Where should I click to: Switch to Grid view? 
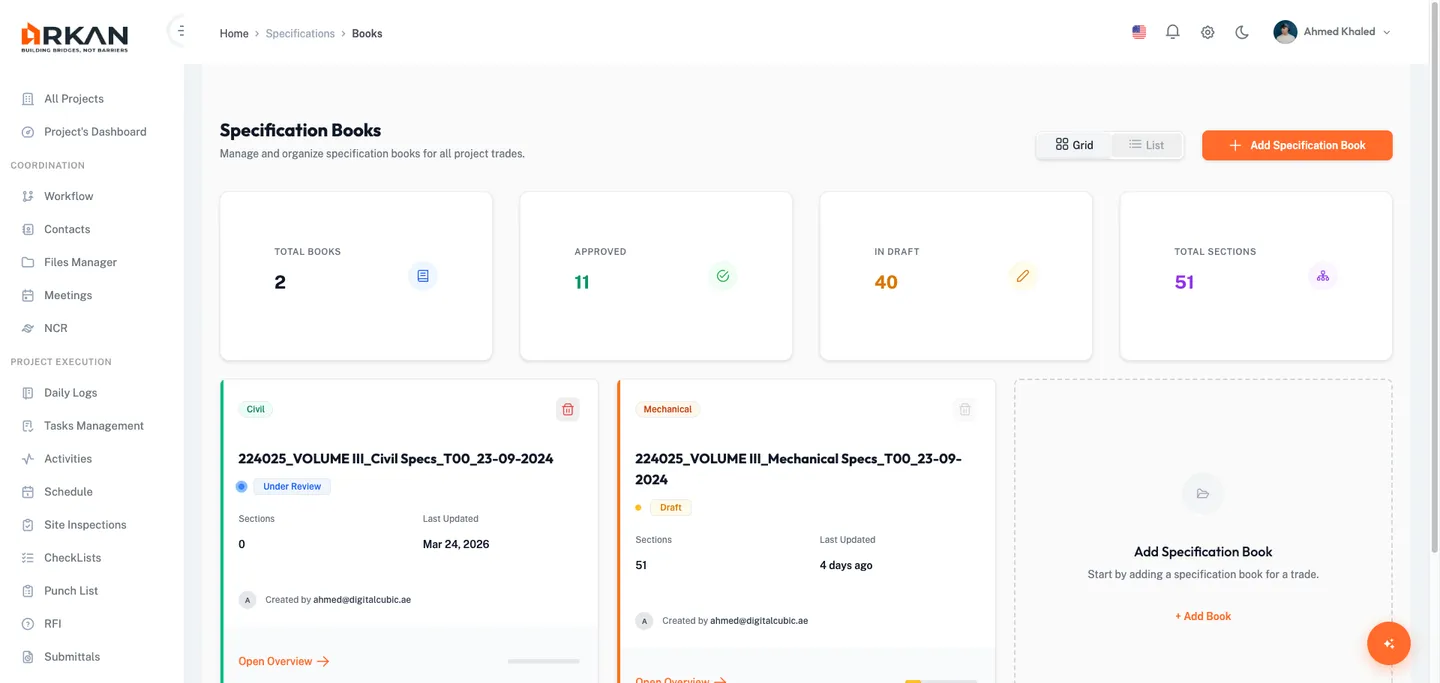(1075, 145)
